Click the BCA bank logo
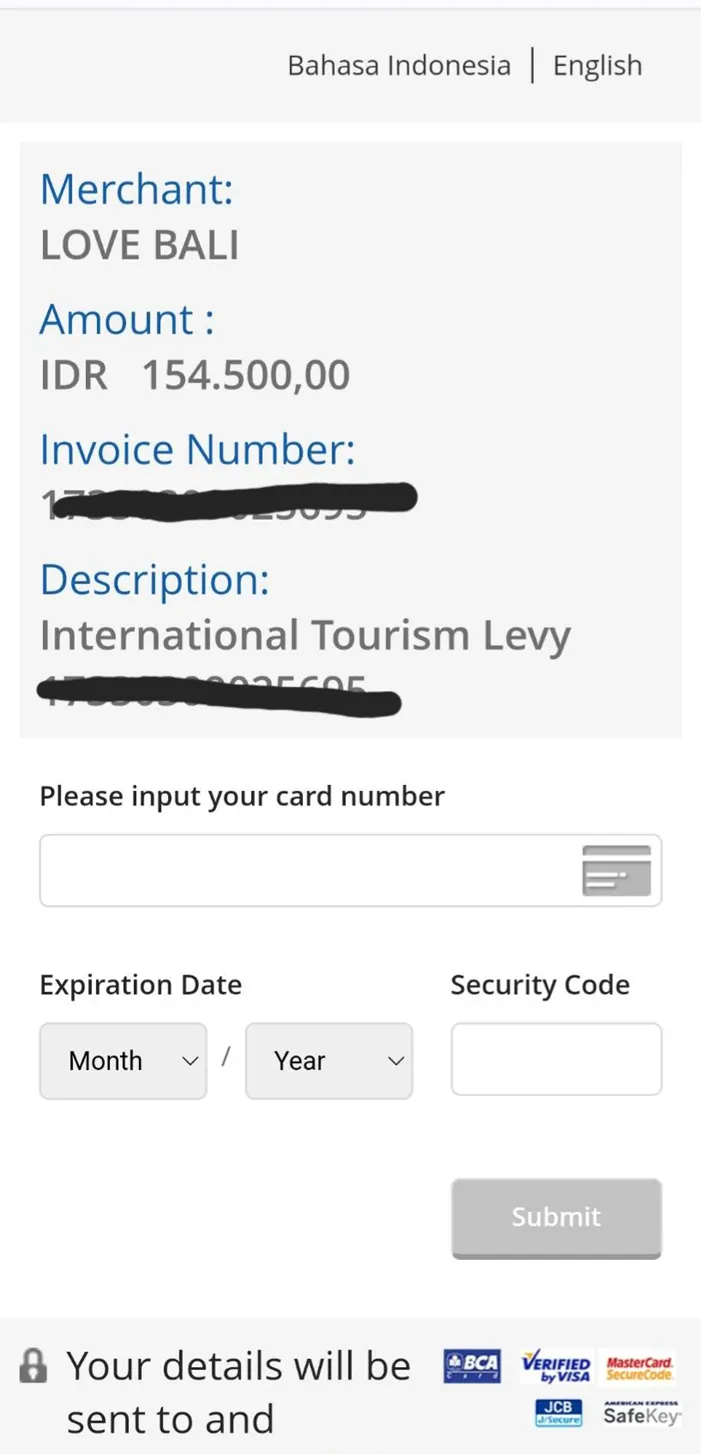Image resolution: width=701 pixels, height=1454 pixels. (x=472, y=1366)
